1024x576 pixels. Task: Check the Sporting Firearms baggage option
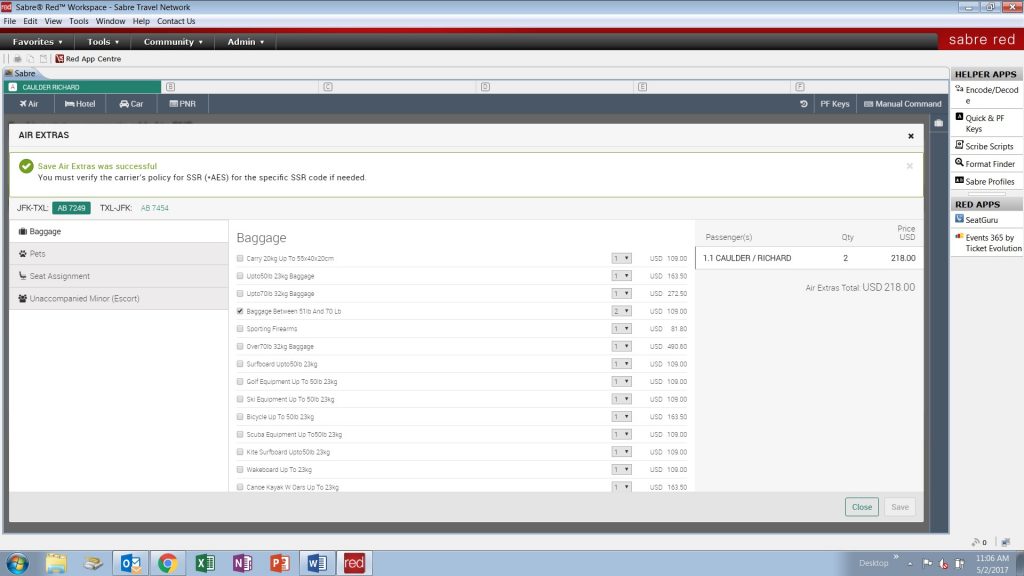coord(240,329)
